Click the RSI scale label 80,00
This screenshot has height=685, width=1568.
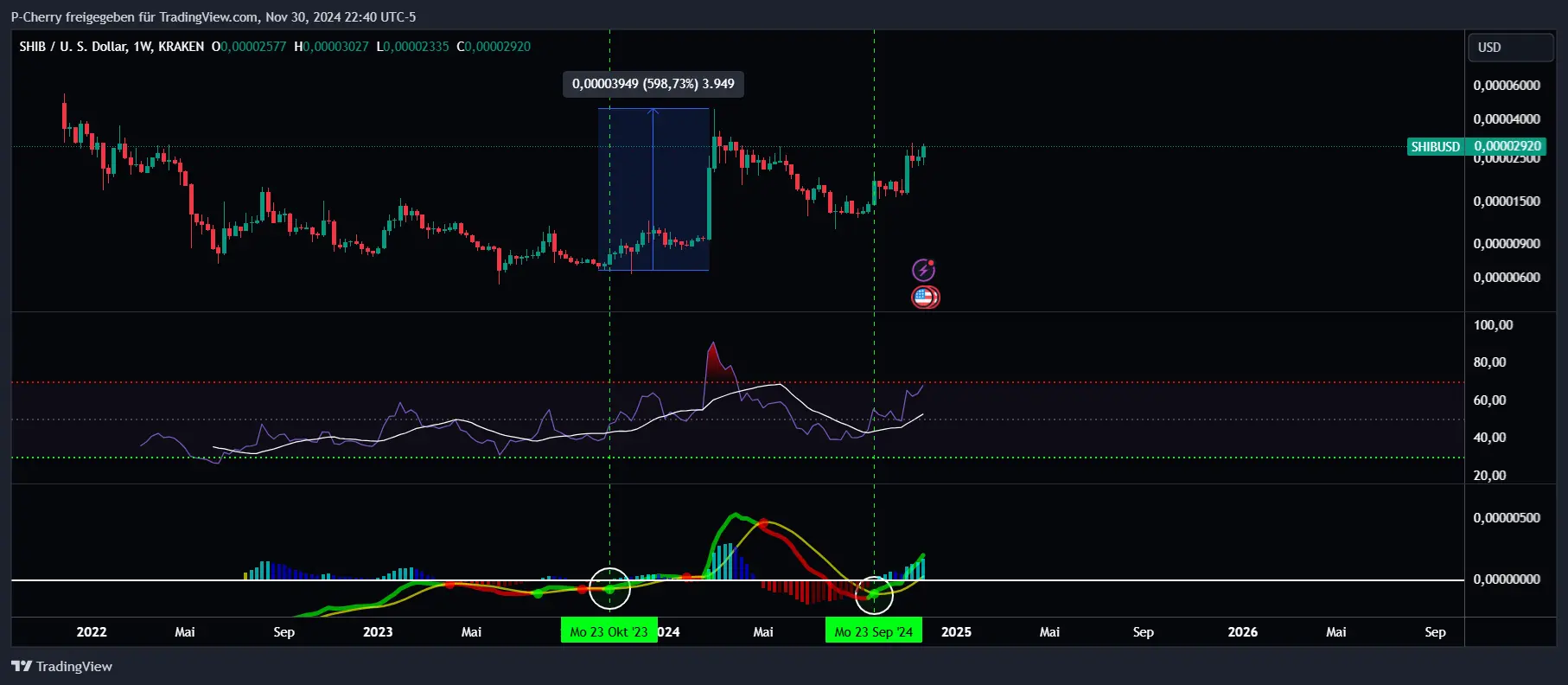point(1490,362)
